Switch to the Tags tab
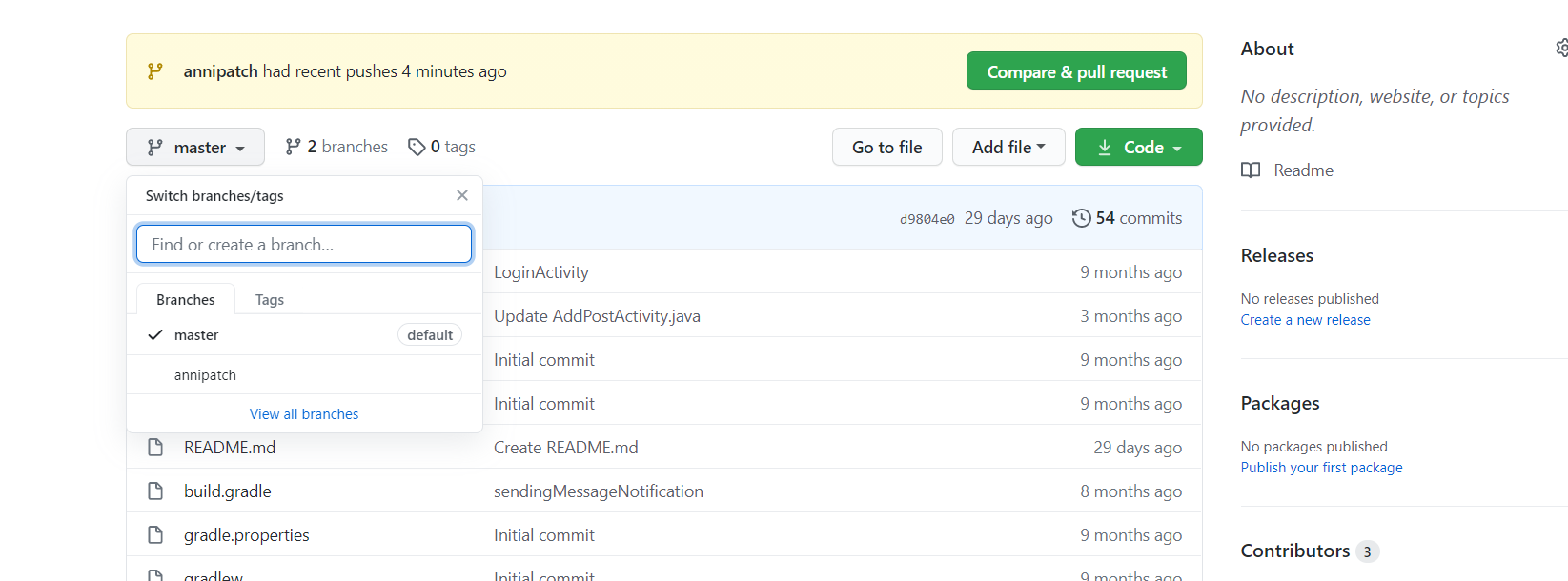This screenshot has height=581, width=1568. (270, 300)
